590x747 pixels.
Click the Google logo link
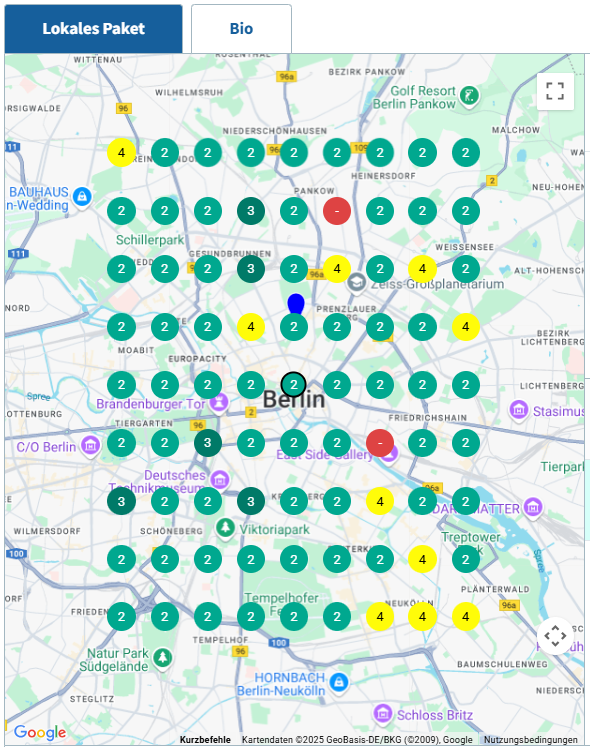pos(40,732)
